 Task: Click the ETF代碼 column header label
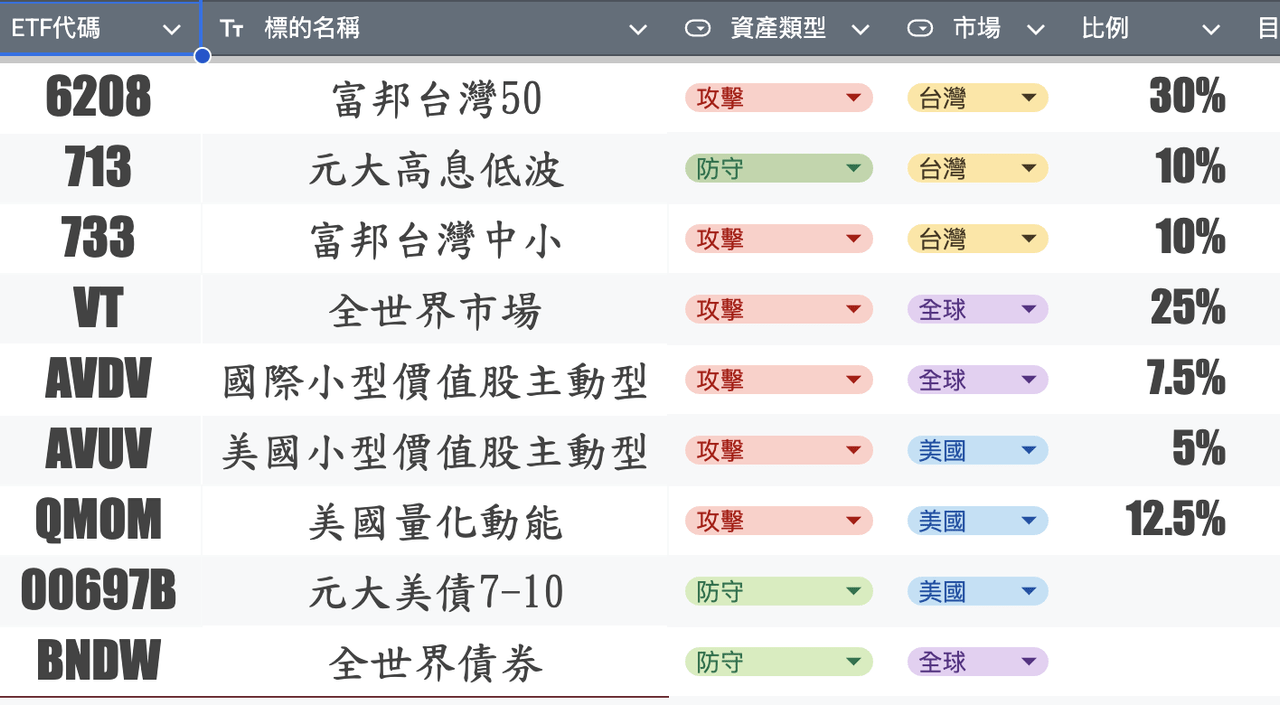pos(56,29)
